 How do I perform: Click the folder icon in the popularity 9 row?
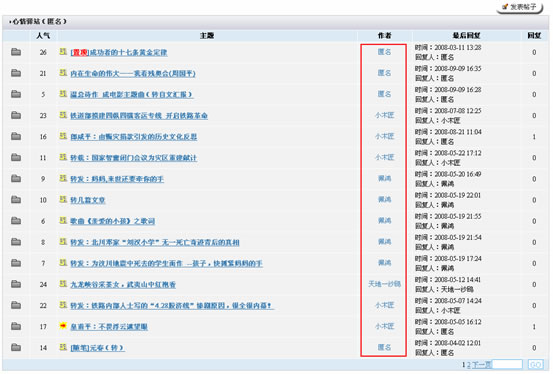tap(16, 179)
